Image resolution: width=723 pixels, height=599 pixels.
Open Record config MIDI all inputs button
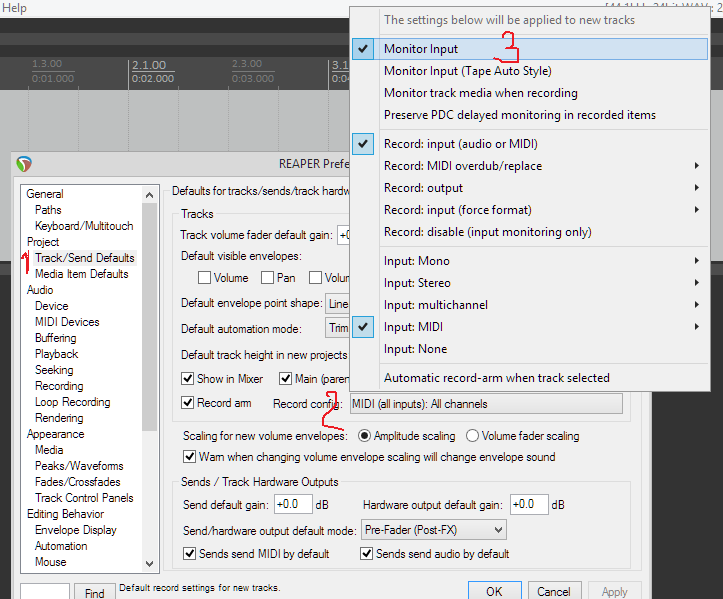[486, 404]
